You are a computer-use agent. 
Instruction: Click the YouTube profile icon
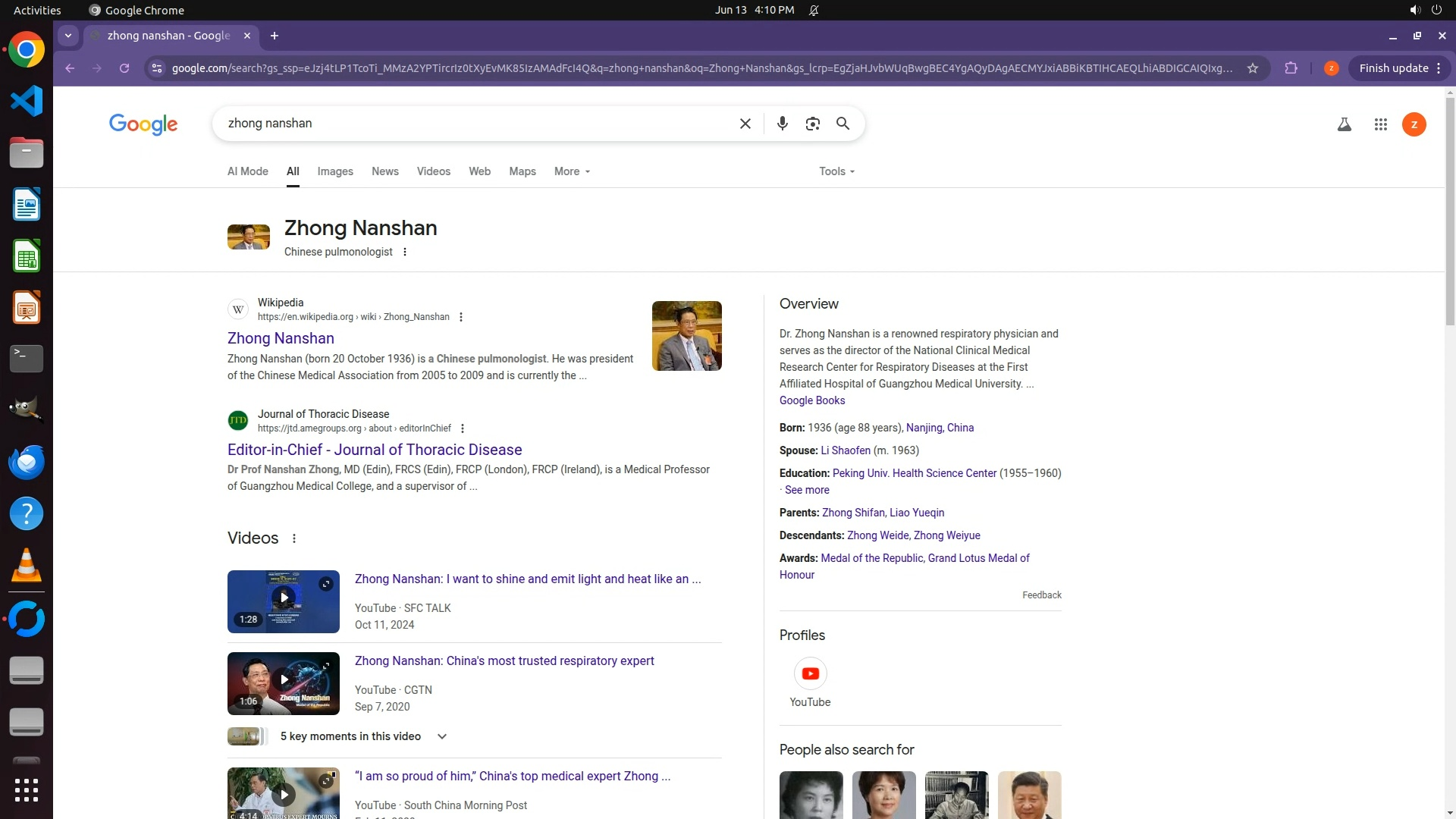810,673
